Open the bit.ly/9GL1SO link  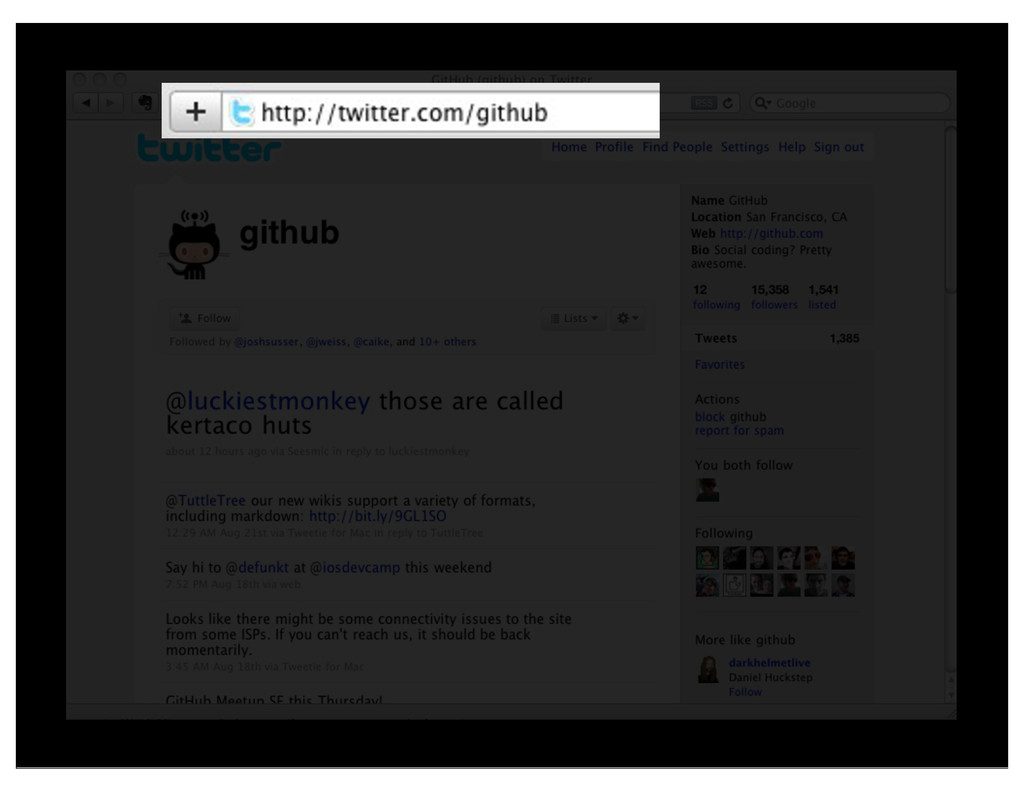pos(377,516)
